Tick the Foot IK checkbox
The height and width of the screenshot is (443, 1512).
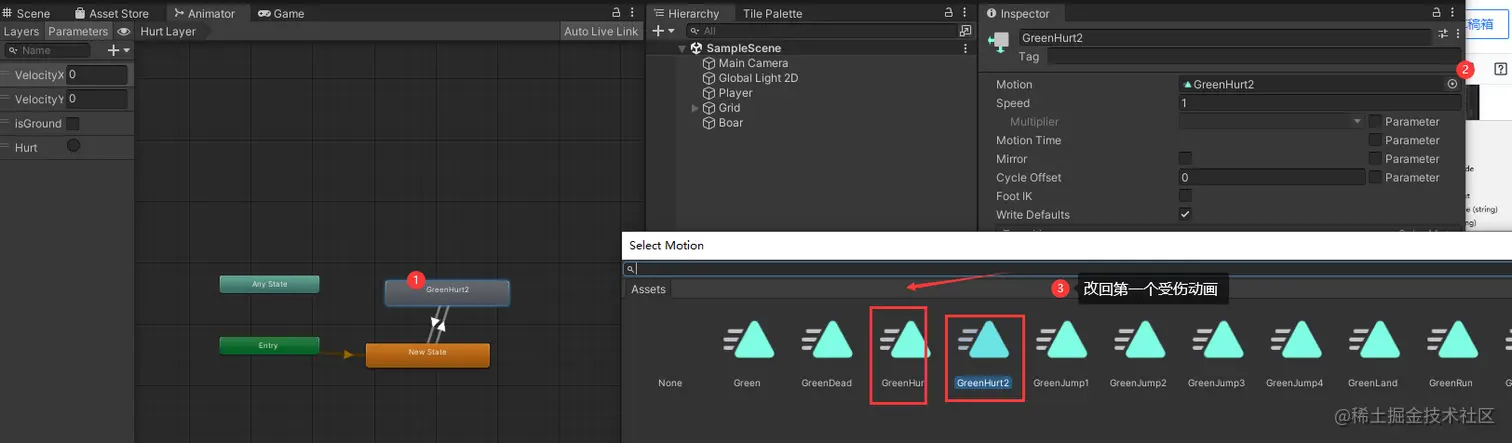1185,196
